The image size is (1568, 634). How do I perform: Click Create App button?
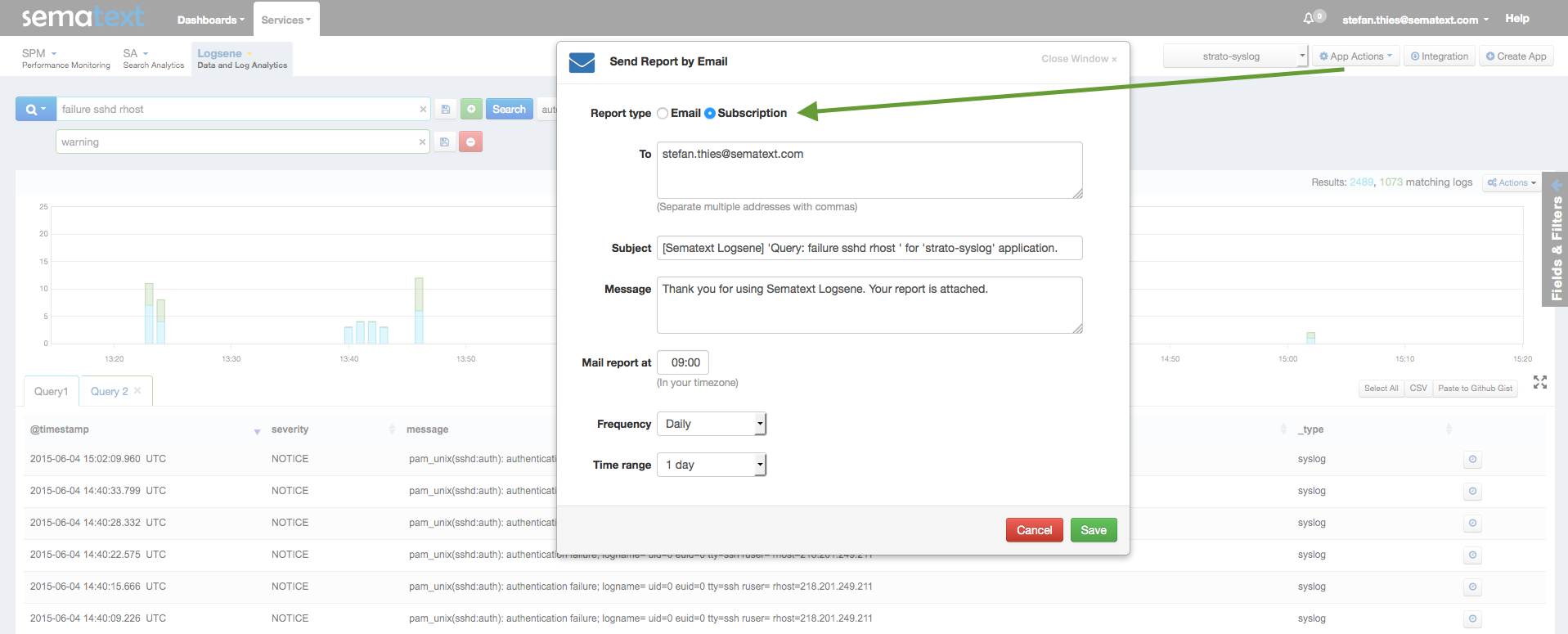click(1516, 56)
